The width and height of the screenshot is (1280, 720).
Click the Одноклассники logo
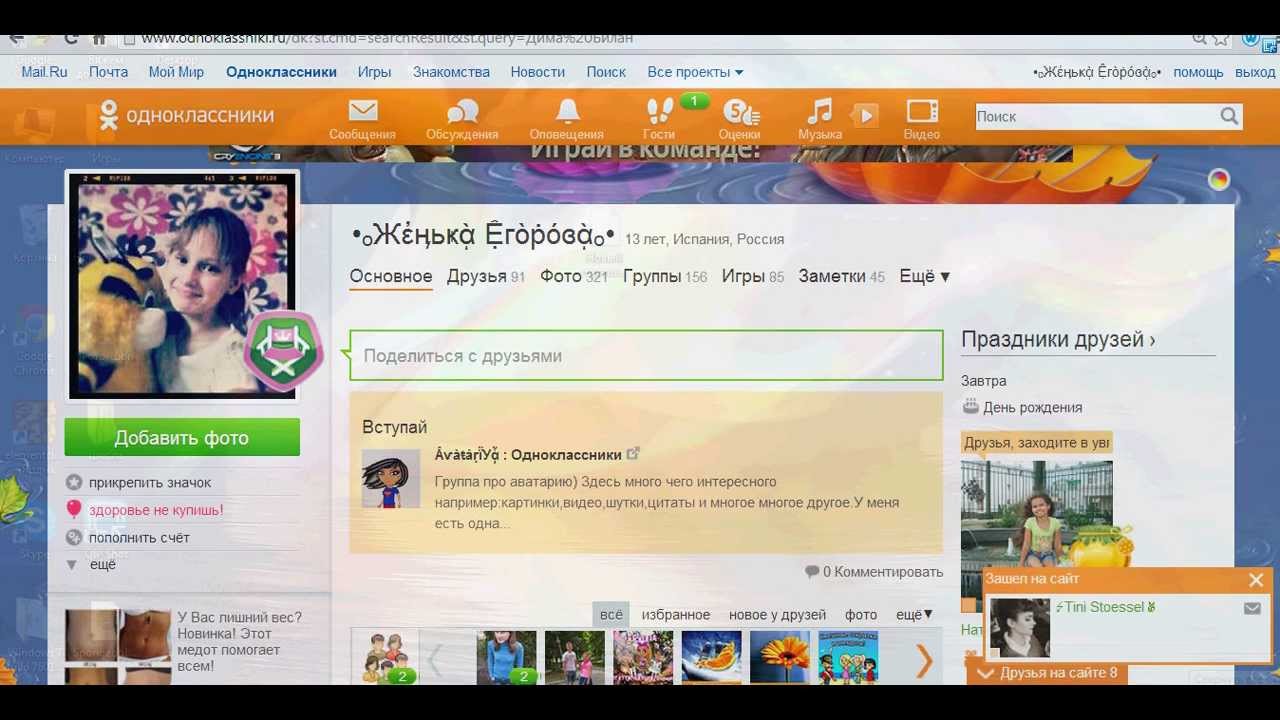186,115
